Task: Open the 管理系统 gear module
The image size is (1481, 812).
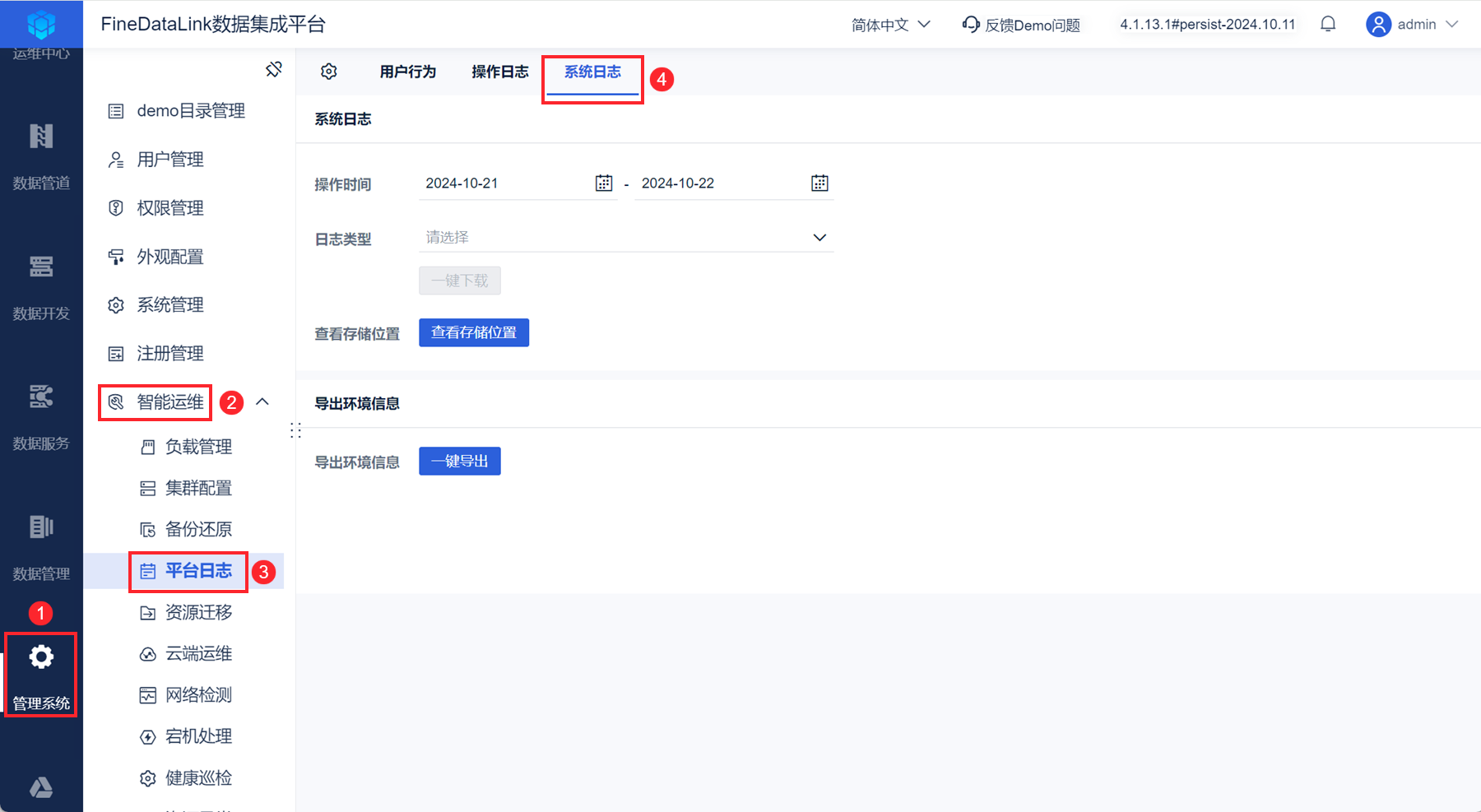Action: pyautogui.click(x=41, y=675)
